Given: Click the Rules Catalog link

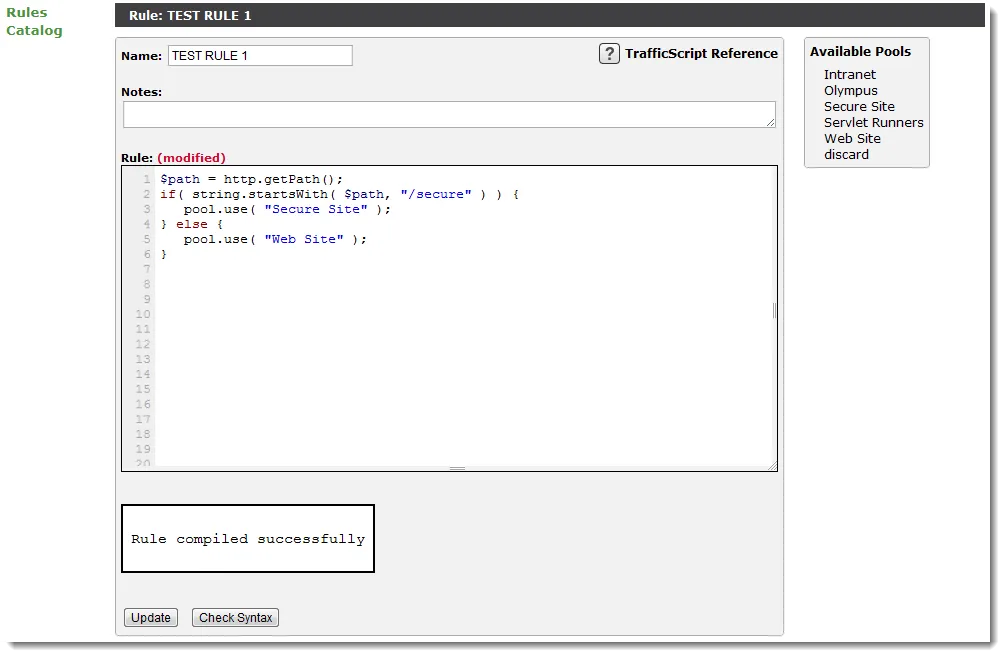Looking at the screenshot, I should pyautogui.click(x=34, y=21).
